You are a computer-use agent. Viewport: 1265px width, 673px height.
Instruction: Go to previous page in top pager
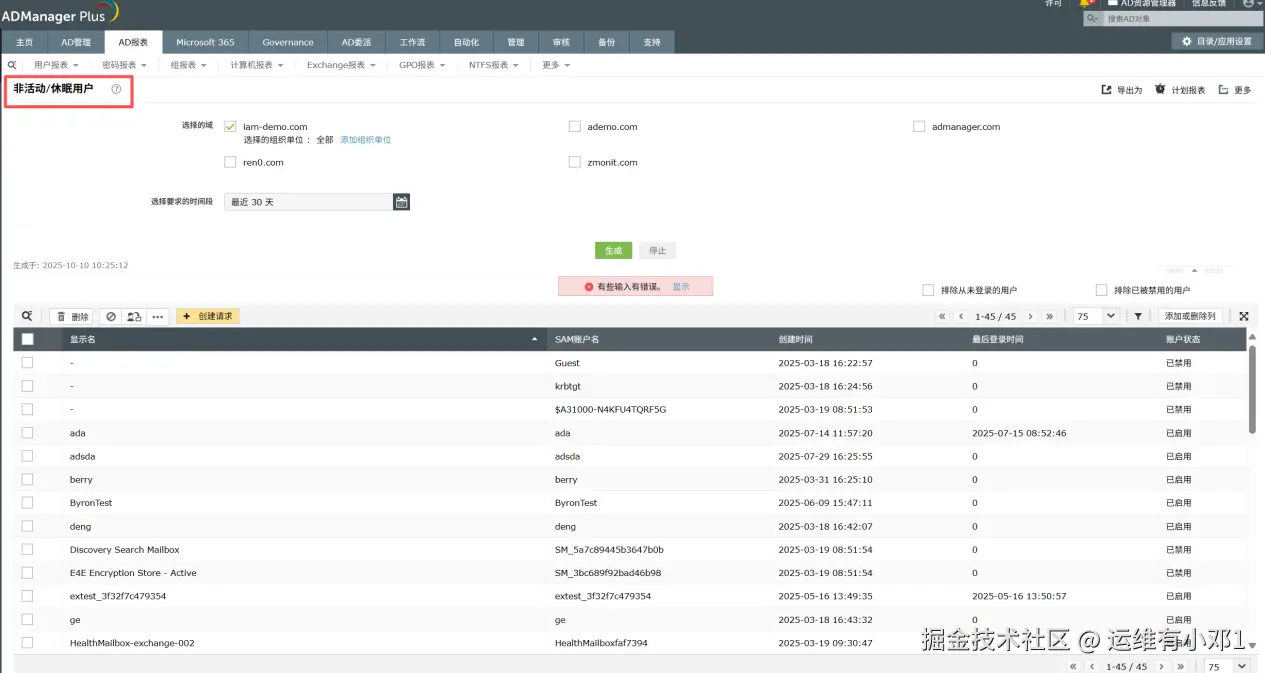(961, 316)
